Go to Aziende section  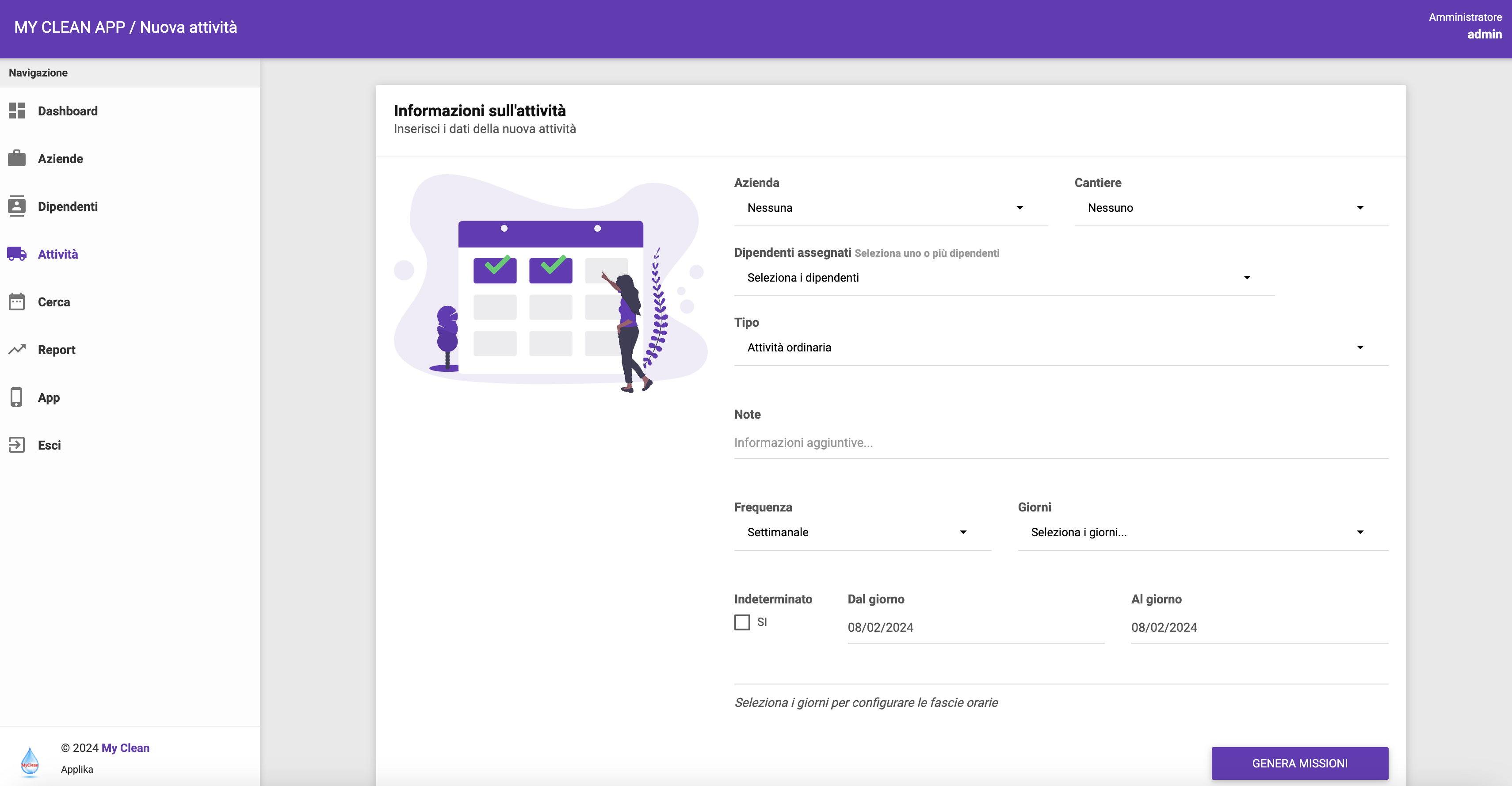point(130,159)
